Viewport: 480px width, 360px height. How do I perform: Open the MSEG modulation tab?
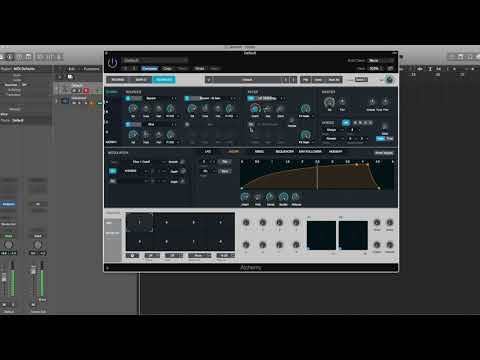click(259, 152)
